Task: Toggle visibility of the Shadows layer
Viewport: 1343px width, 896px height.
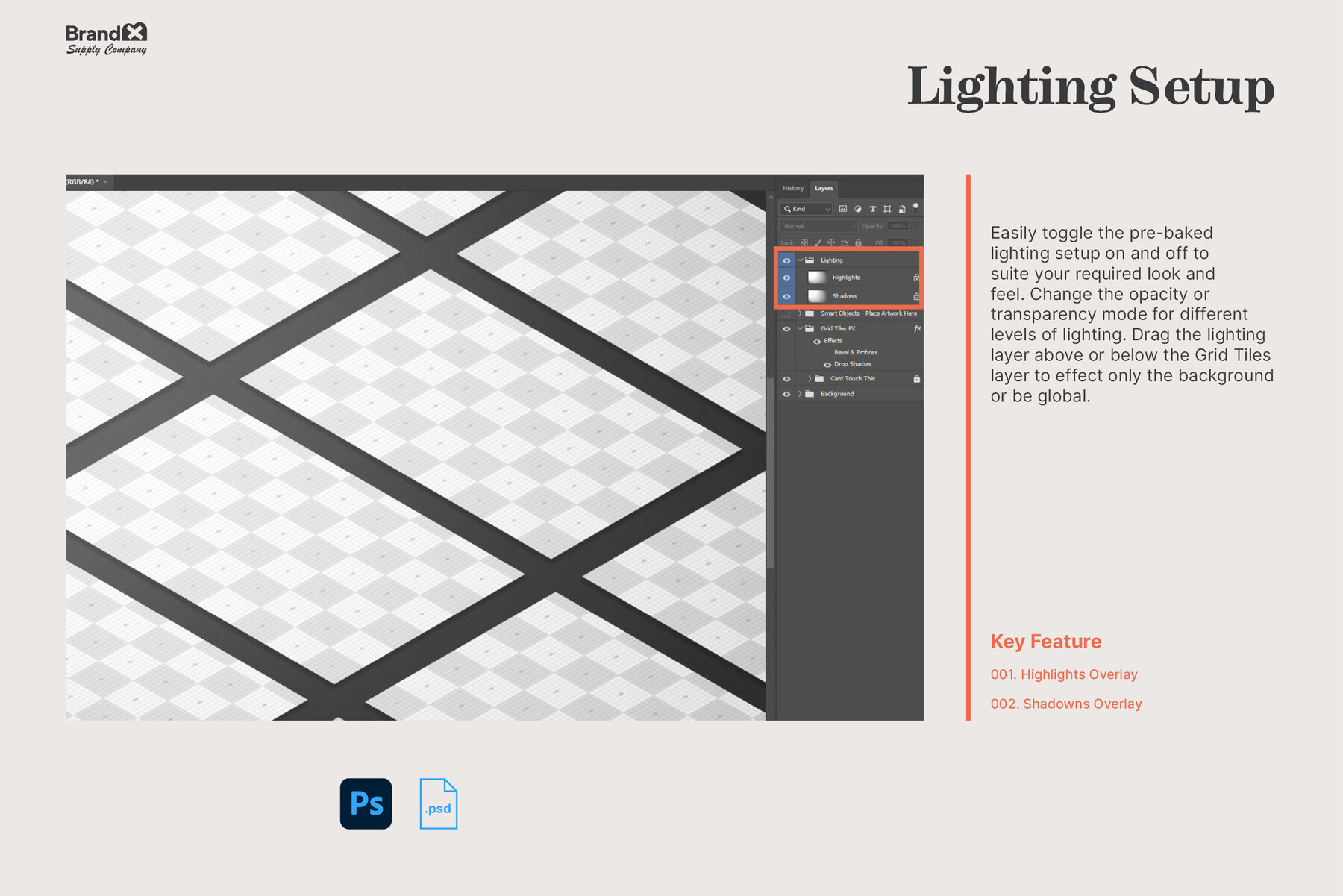Action: pos(786,296)
